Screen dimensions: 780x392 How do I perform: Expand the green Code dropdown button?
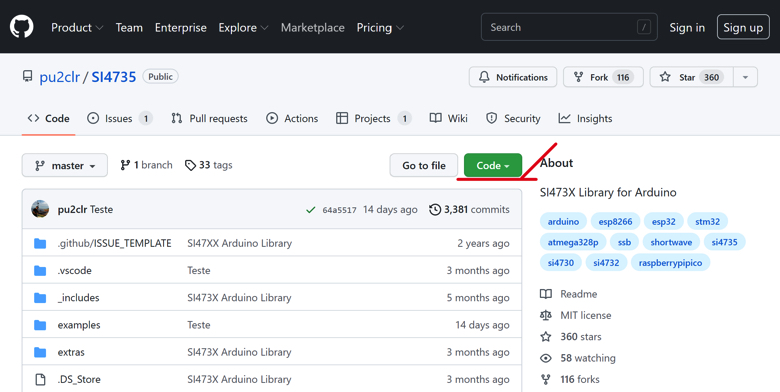click(x=493, y=165)
